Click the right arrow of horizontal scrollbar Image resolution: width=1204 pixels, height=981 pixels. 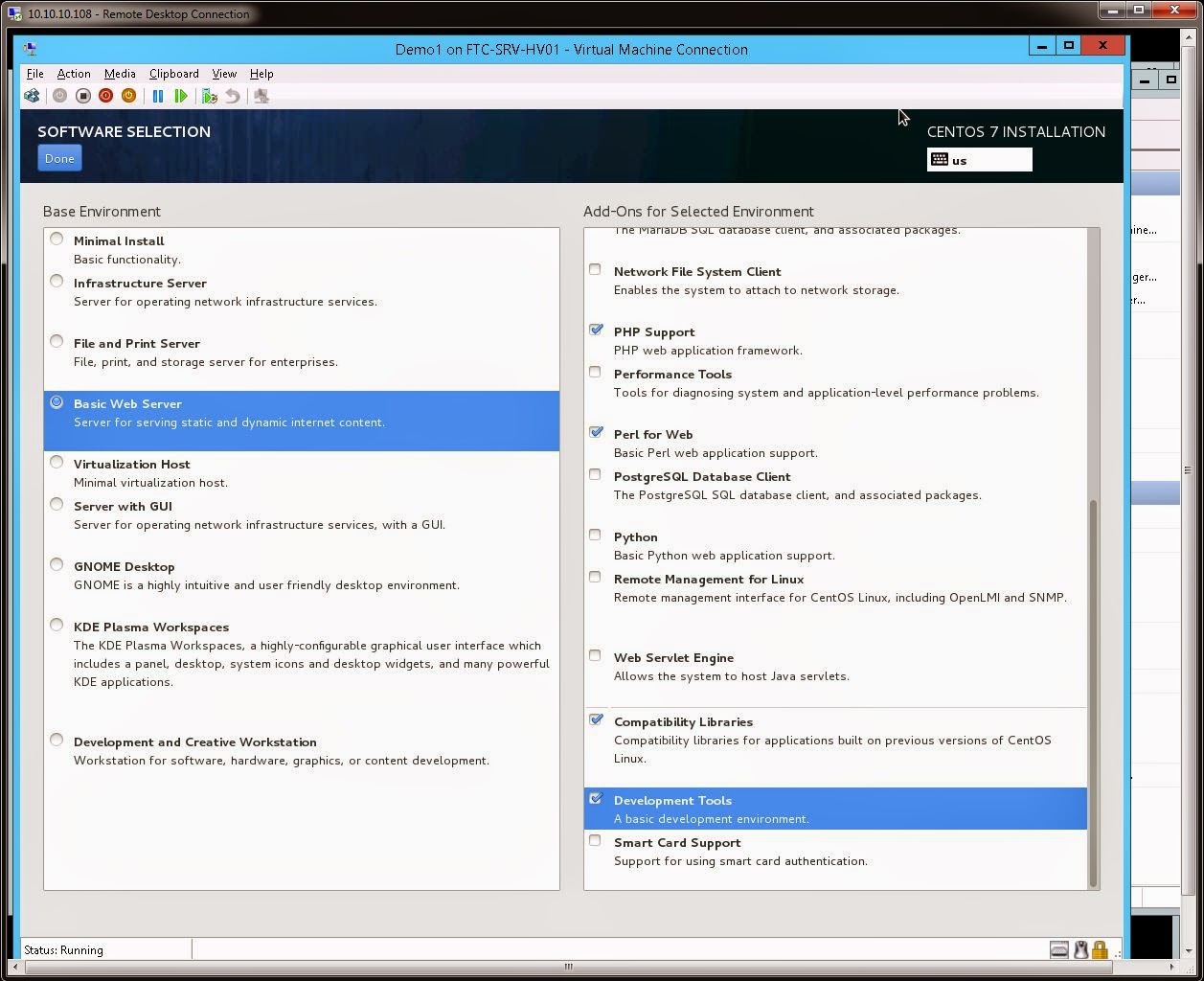coord(1170,966)
